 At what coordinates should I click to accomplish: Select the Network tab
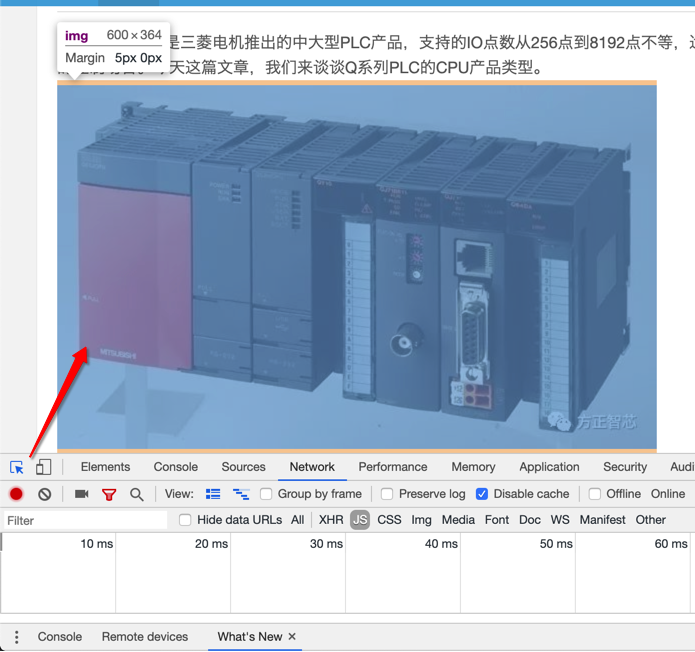(312, 467)
